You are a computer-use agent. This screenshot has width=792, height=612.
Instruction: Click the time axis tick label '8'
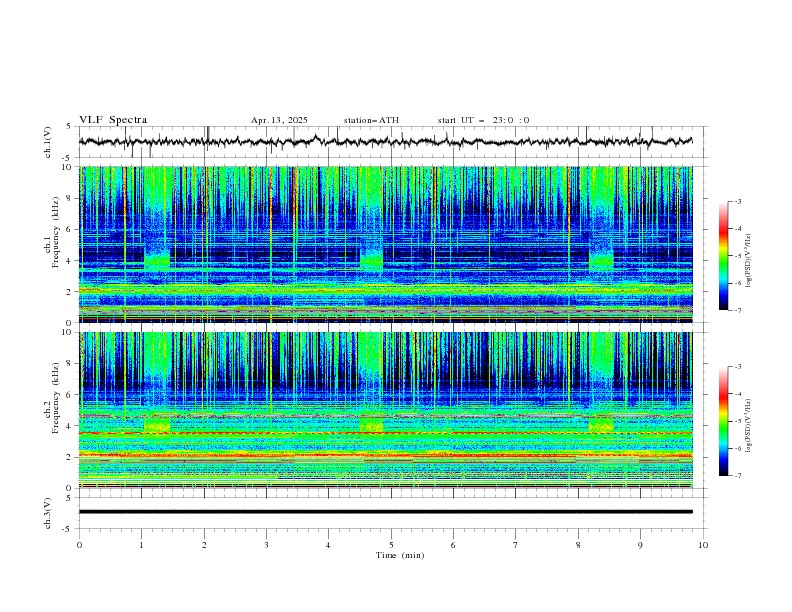click(578, 545)
